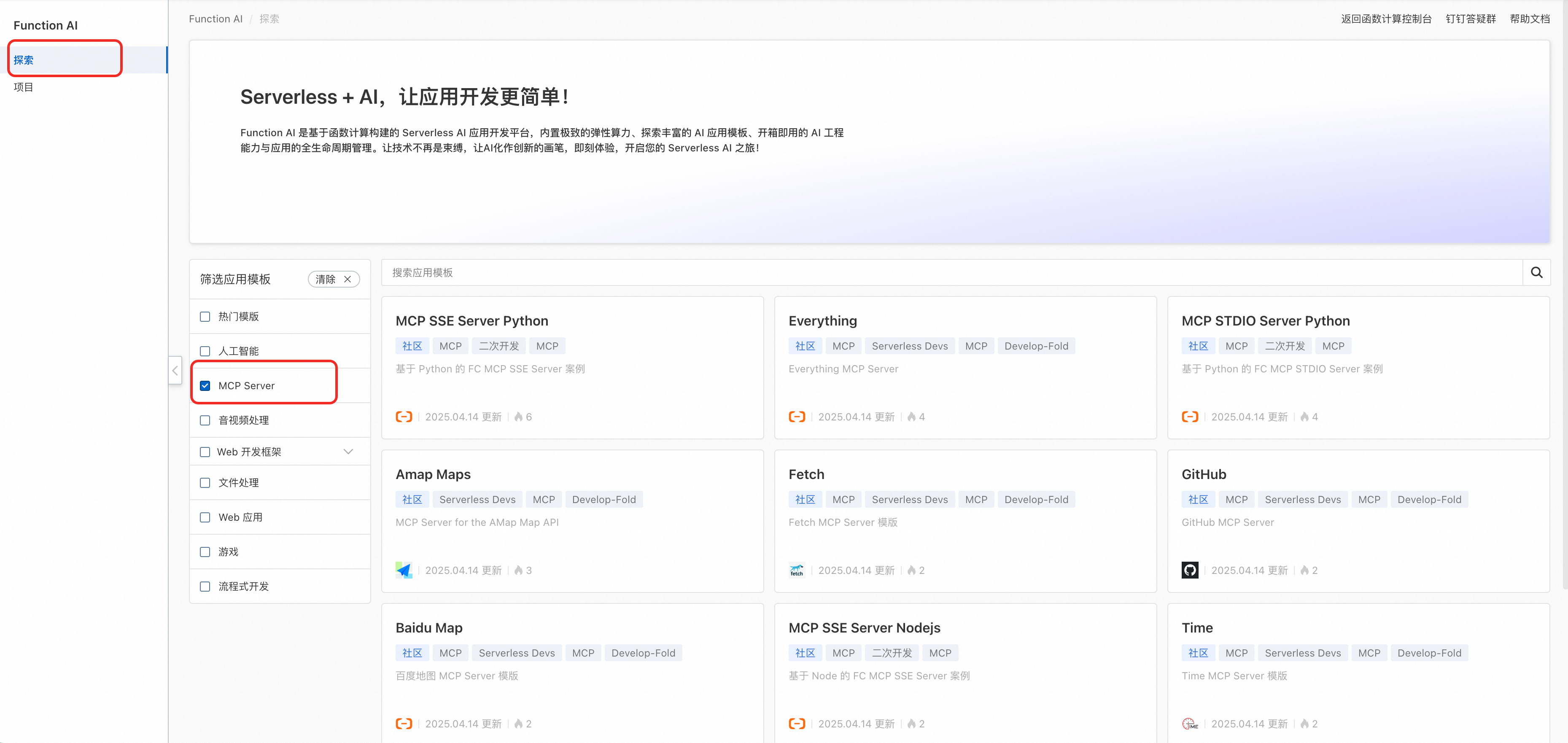Click the Amap Maps paper plane logo
The image size is (1568, 743).
click(404, 570)
